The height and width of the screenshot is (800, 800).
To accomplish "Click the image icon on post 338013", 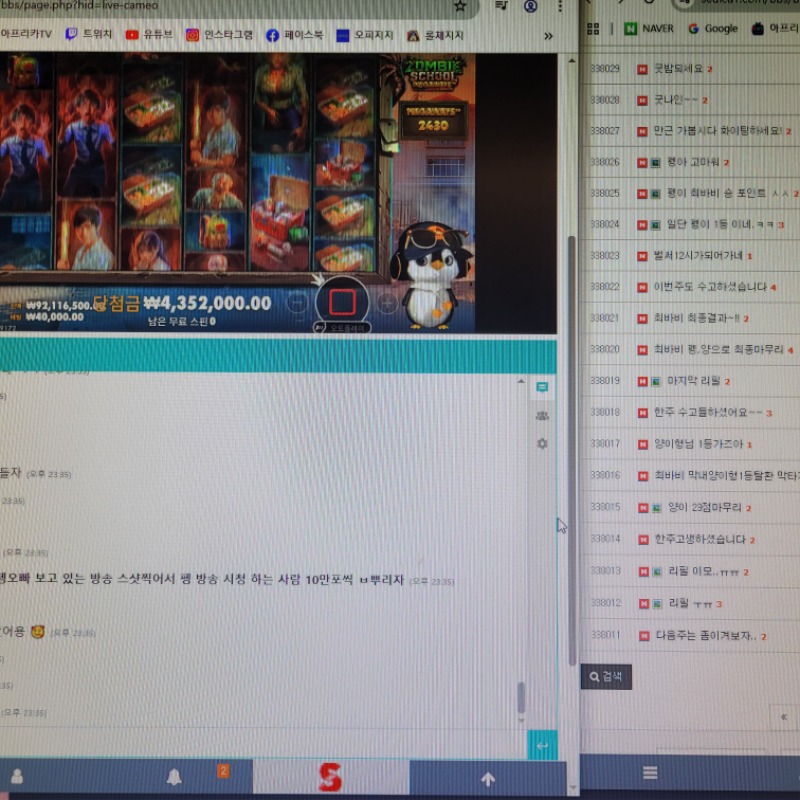I will pyautogui.click(x=657, y=572).
